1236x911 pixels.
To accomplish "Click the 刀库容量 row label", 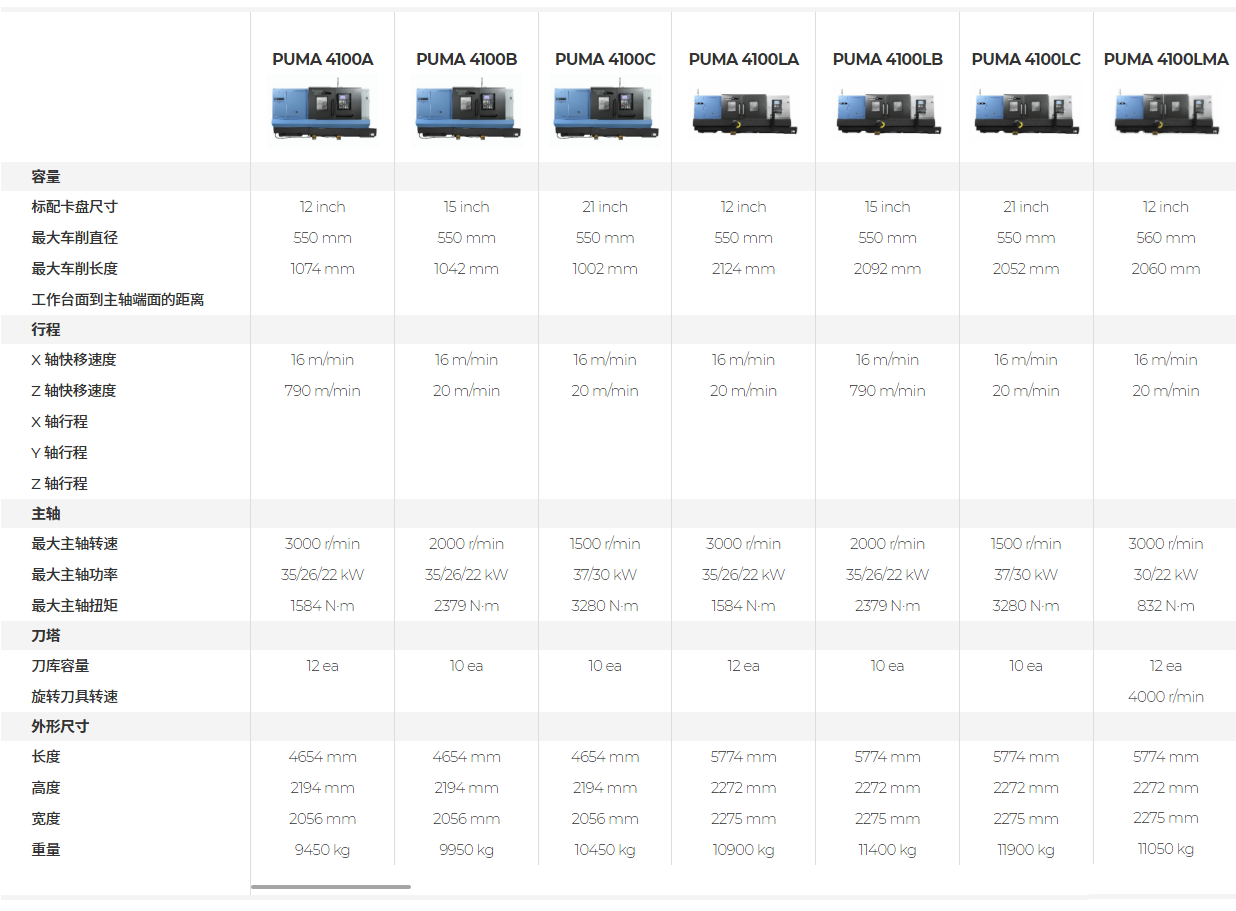I will (x=60, y=666).
